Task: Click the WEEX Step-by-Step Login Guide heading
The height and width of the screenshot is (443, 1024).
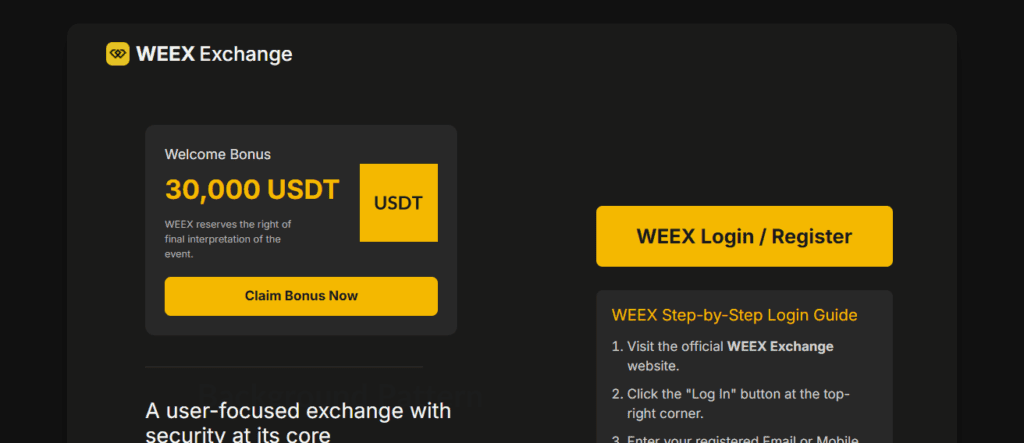Action: point(734,315)
